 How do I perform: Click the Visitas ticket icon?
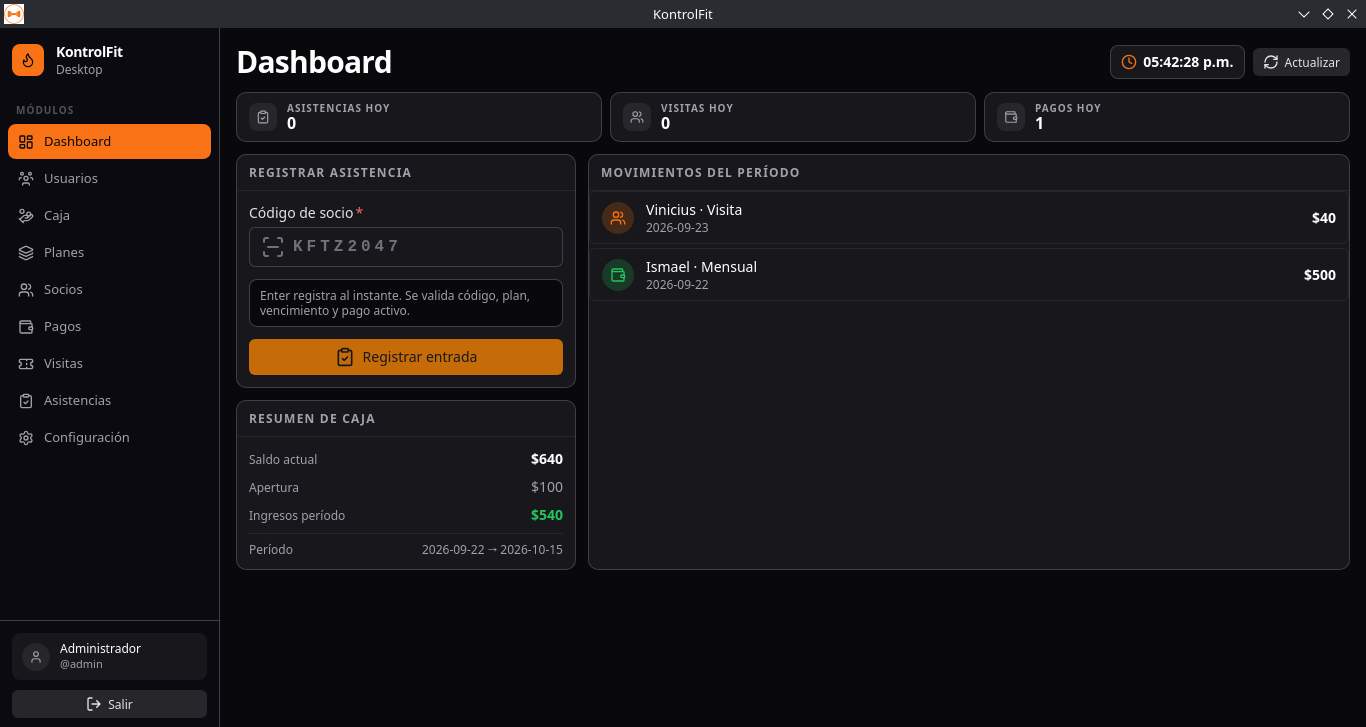pos(26,364)
